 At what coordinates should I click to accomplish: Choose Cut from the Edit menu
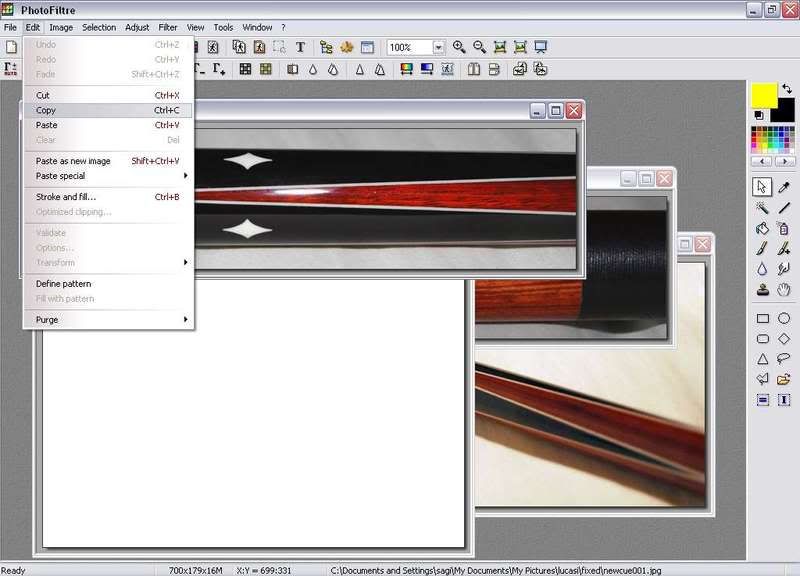[109, 95]
